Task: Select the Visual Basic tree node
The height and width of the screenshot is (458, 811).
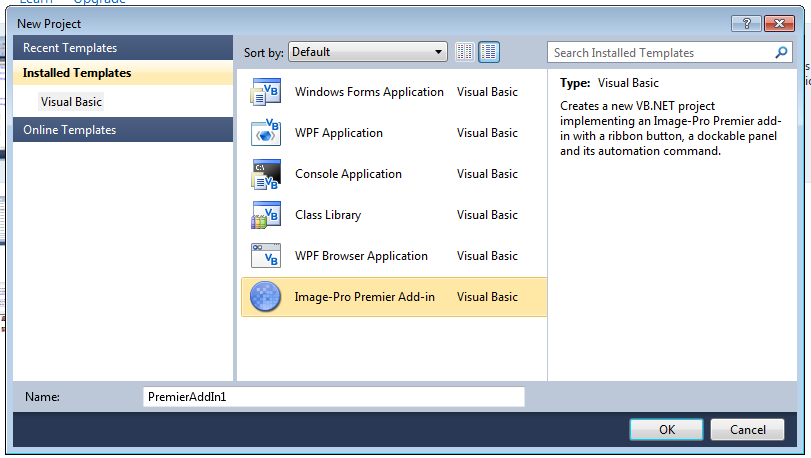Action: [71, 102]
